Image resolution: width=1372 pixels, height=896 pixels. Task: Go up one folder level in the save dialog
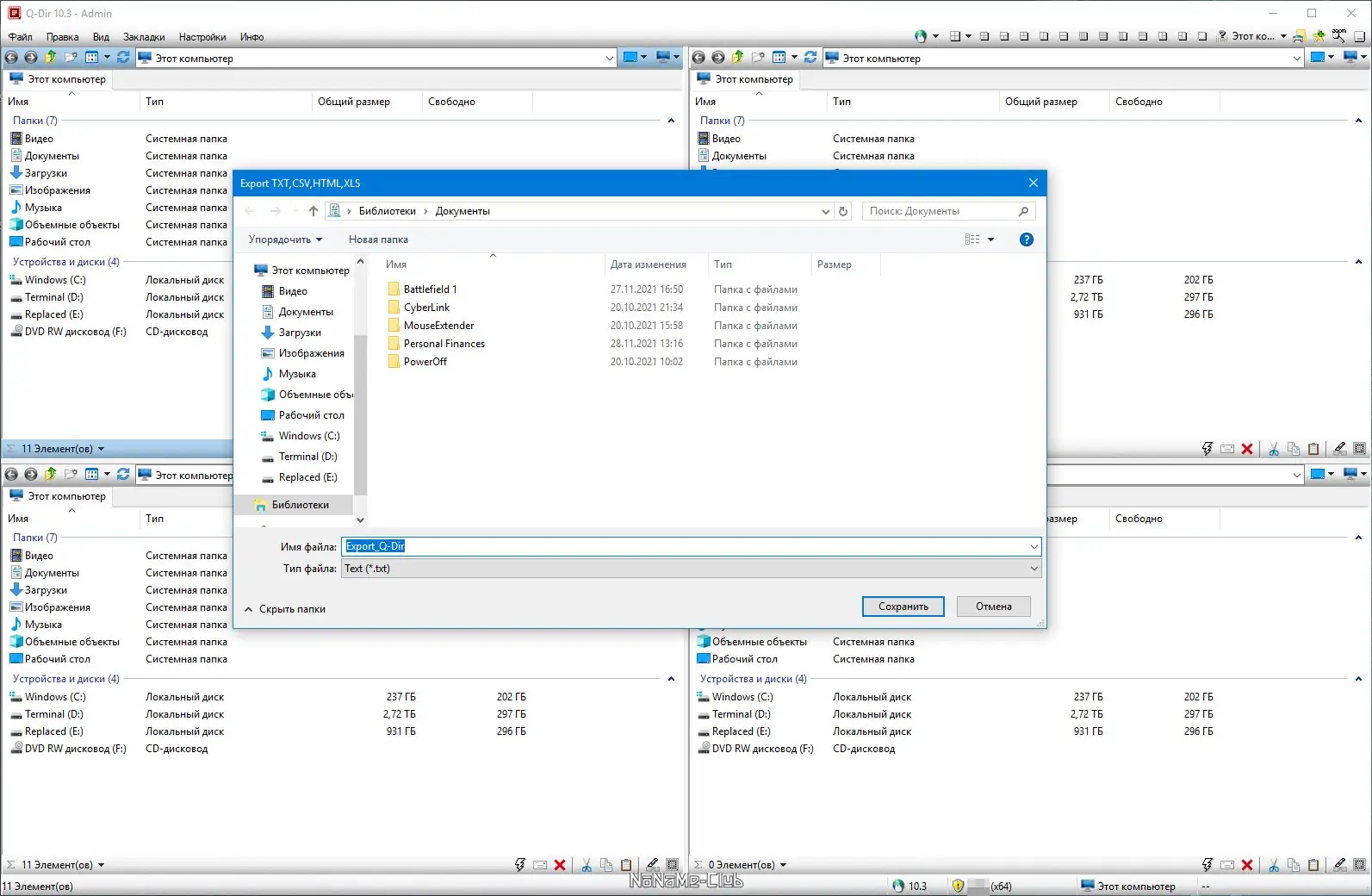pyautogui.click(x=314, y=211)
